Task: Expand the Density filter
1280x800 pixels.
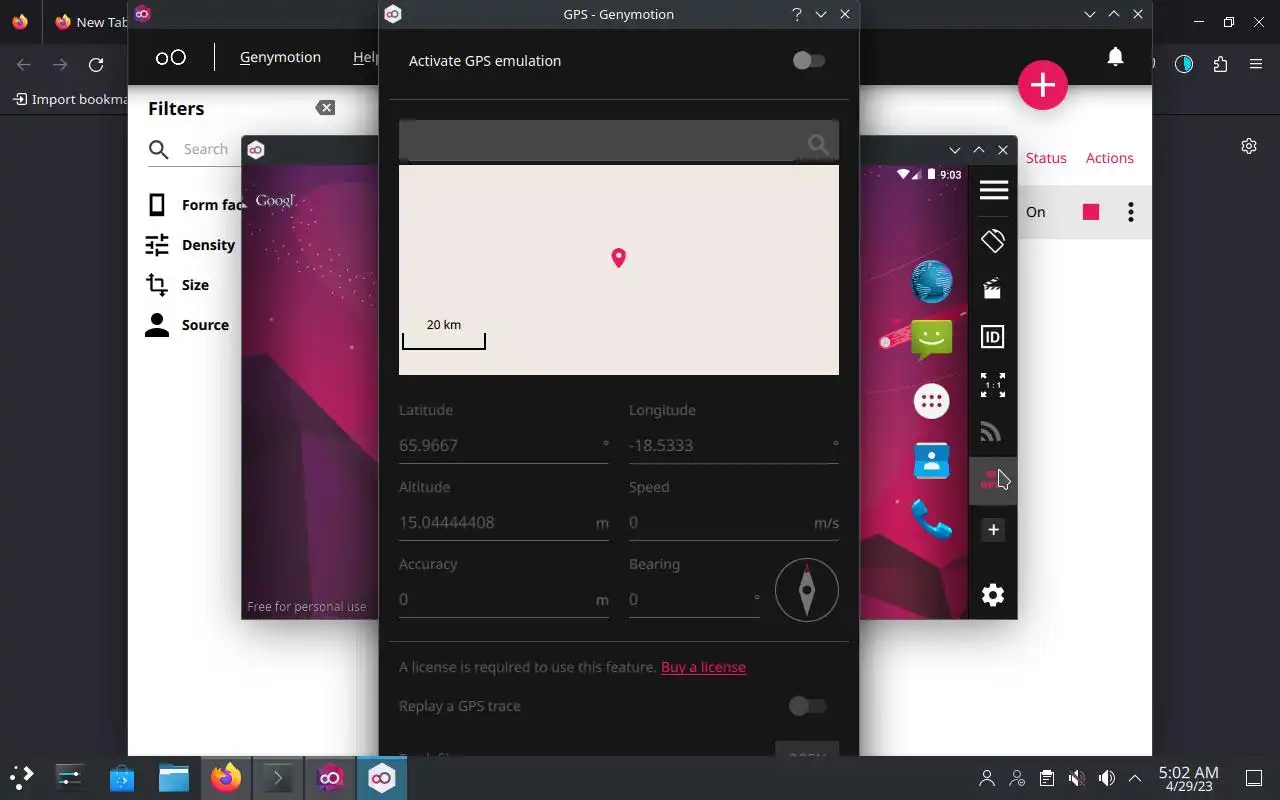Action: click(x=191, y=245)
